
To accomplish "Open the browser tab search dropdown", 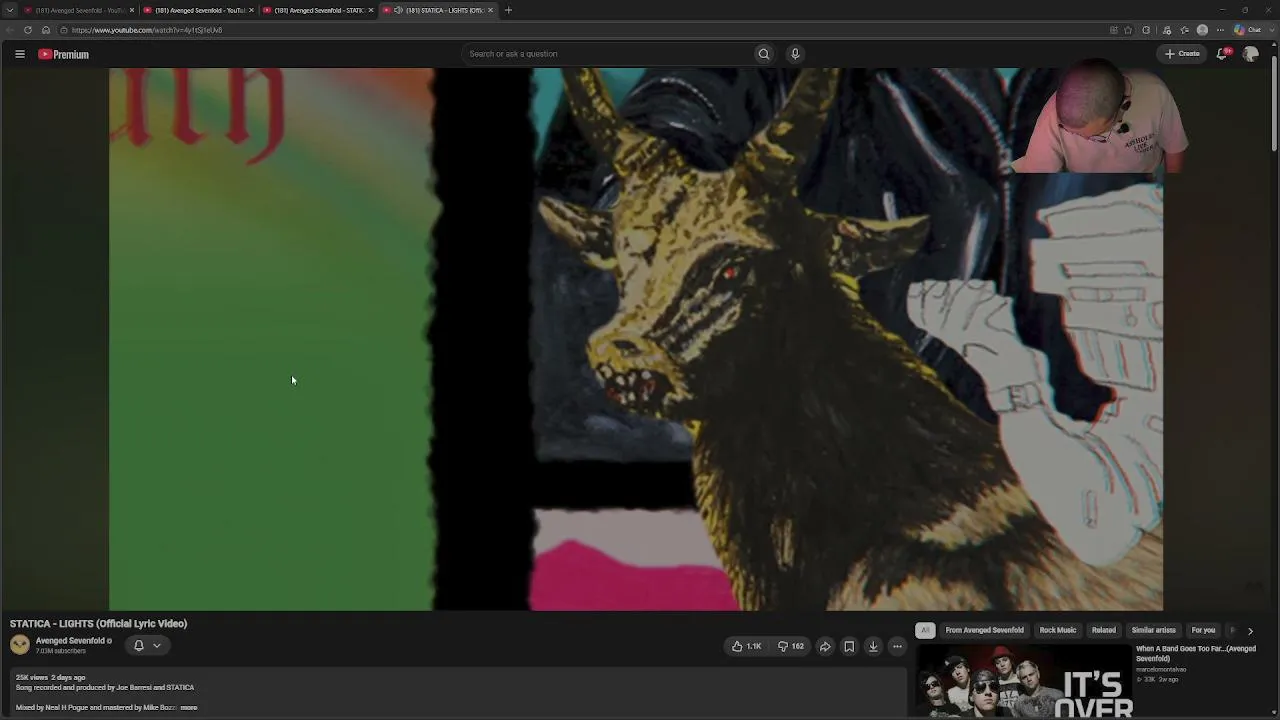I will click(8, 10).
